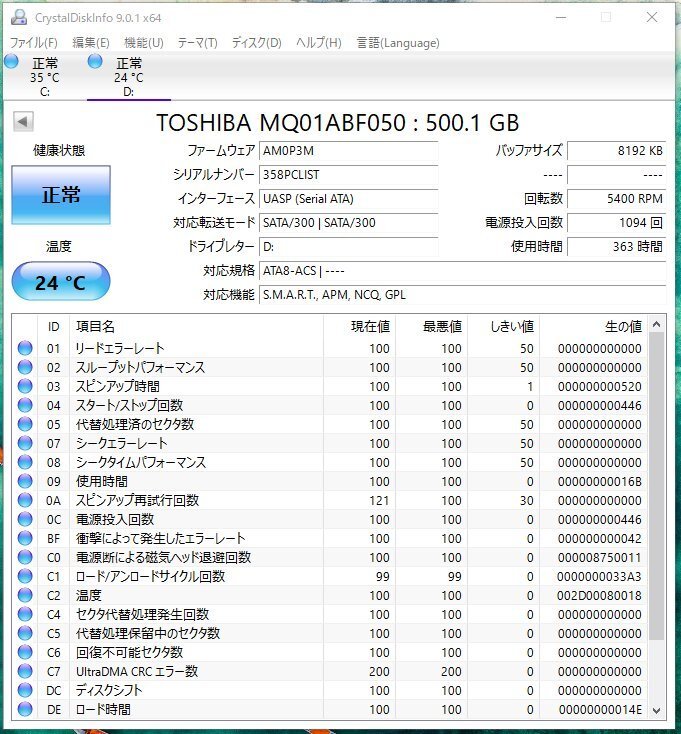This screenshot has height=734, width=681.
Task: Click status orb for ID 08 シークタイムパフォーマンス
Action: pos(25,462)
